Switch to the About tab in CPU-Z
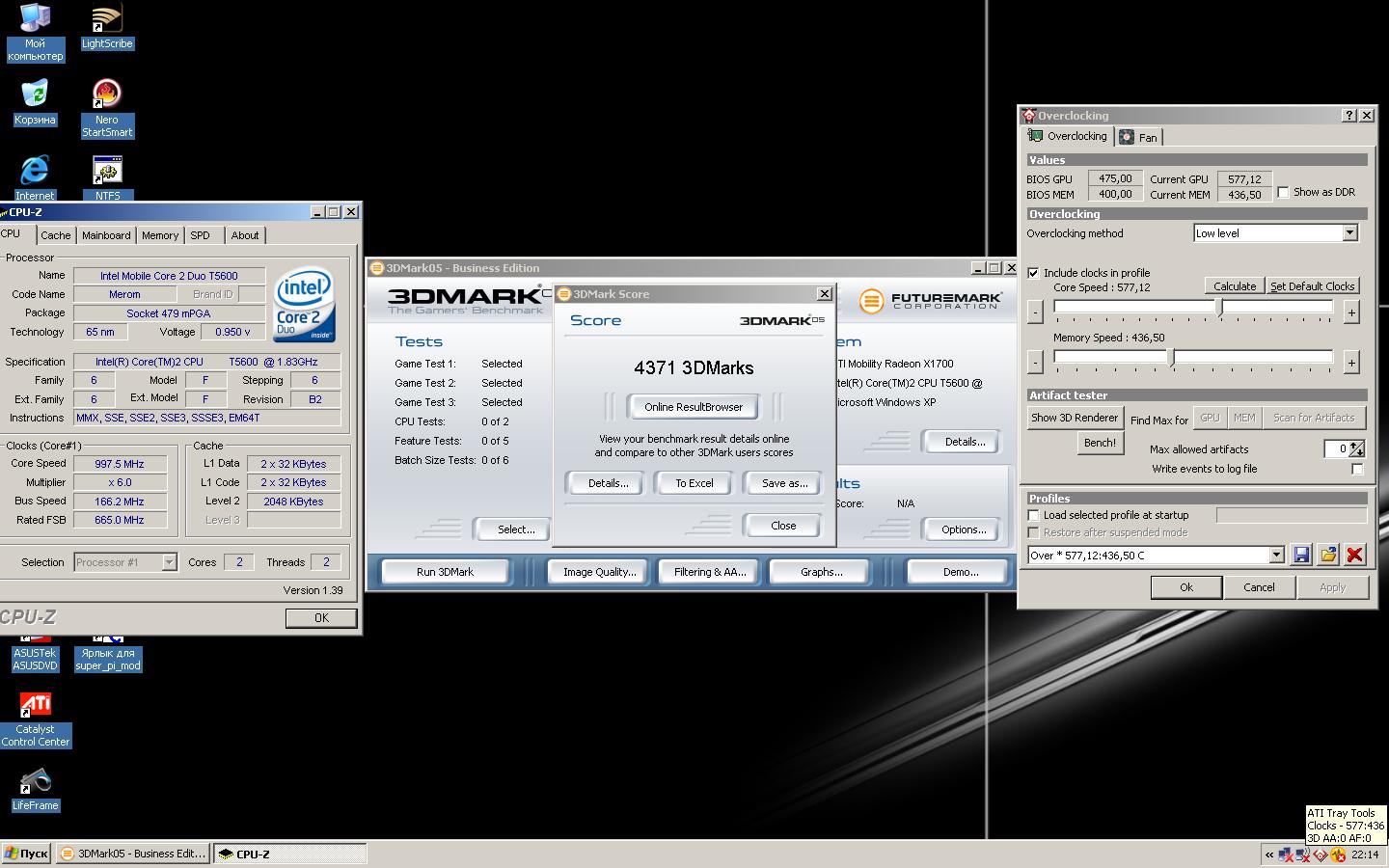The width and height of the screenshot is (1389, 868). (x=245, y=235)
